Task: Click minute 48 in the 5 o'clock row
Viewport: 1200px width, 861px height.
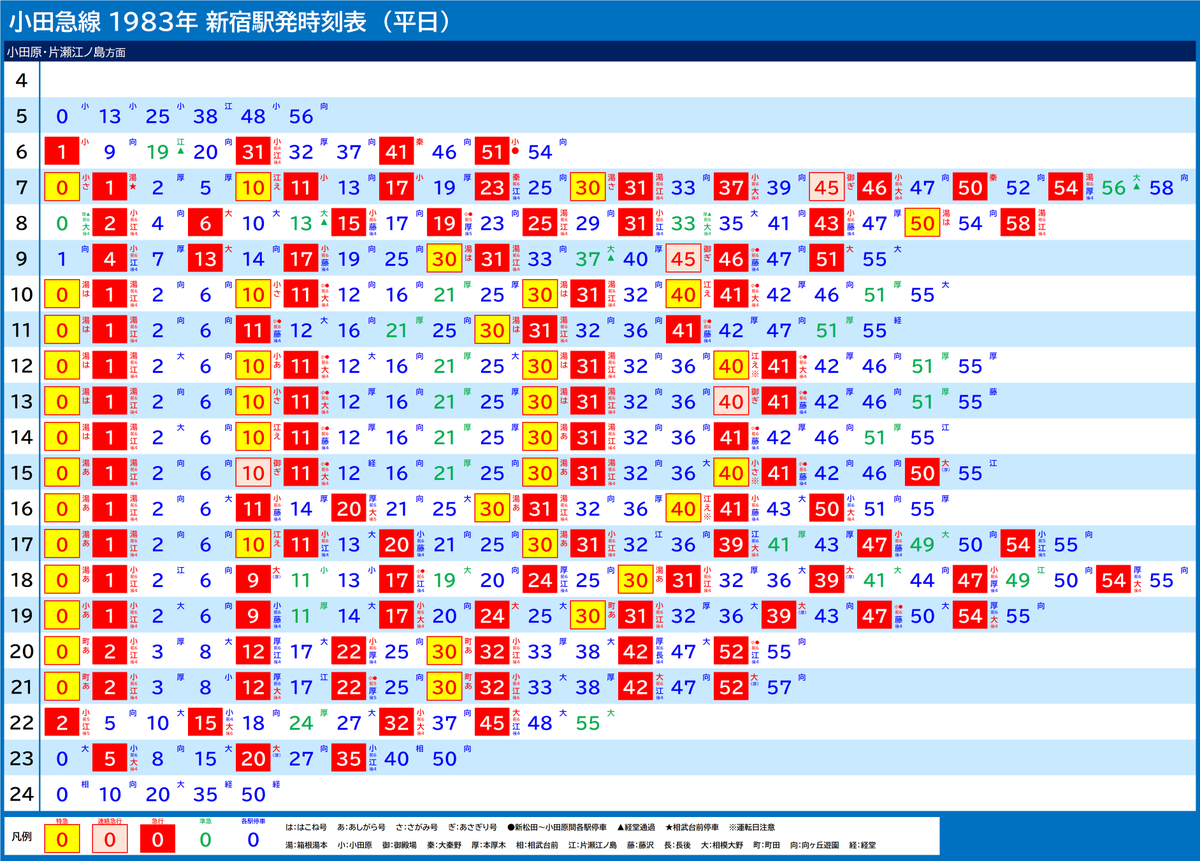Action: (x=253, y=116)
